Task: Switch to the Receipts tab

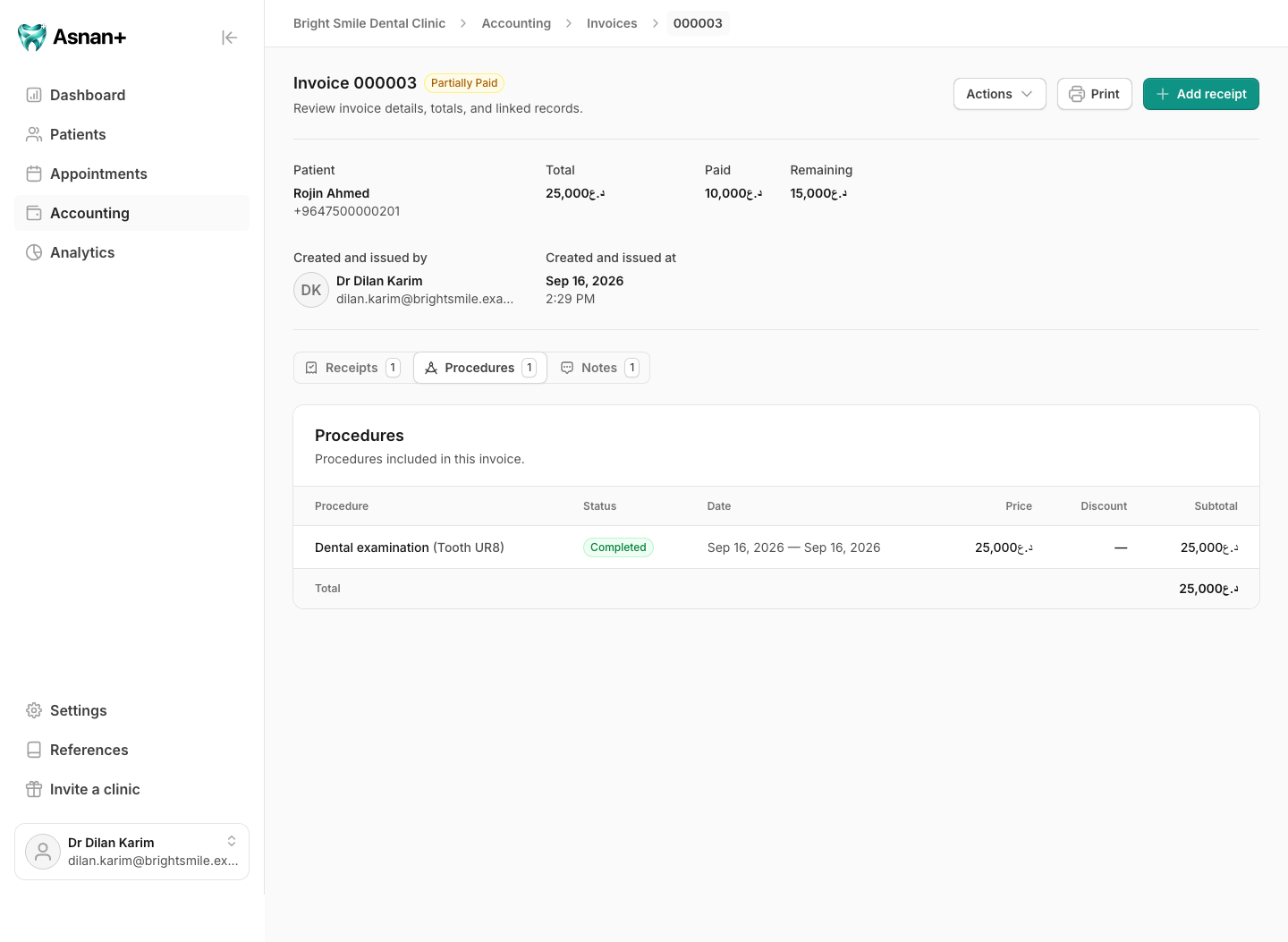Action: click(353, 368)
